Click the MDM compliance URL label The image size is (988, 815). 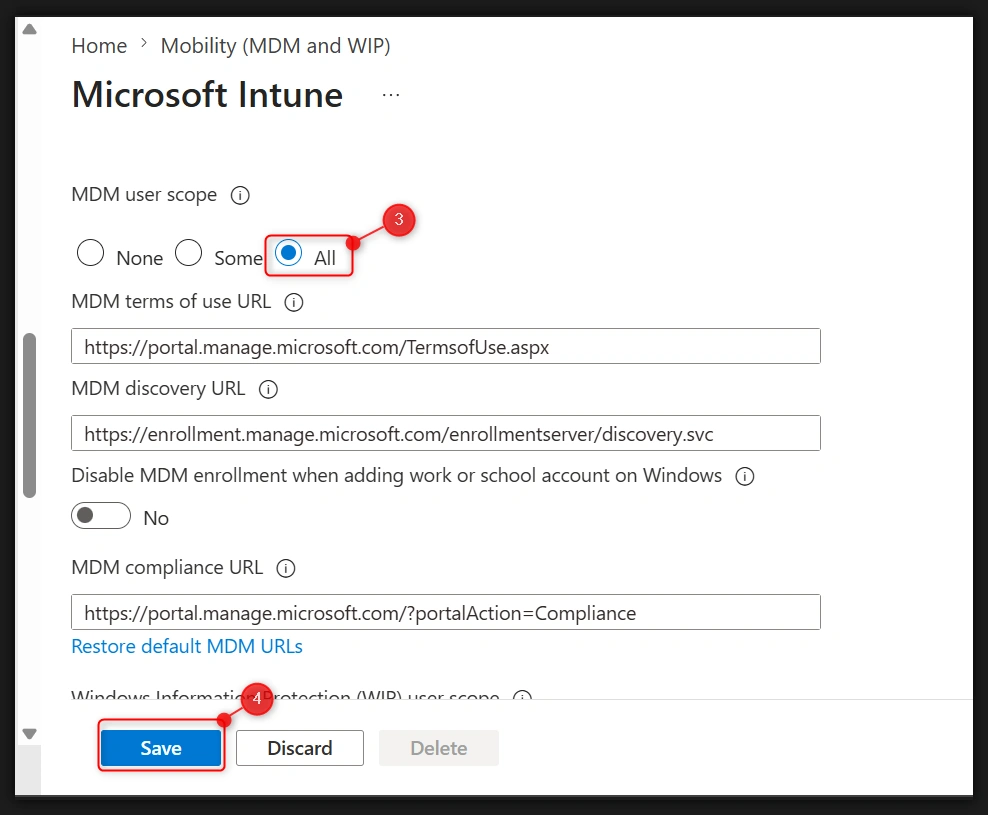pyautogui.click(x=167, y=567)
